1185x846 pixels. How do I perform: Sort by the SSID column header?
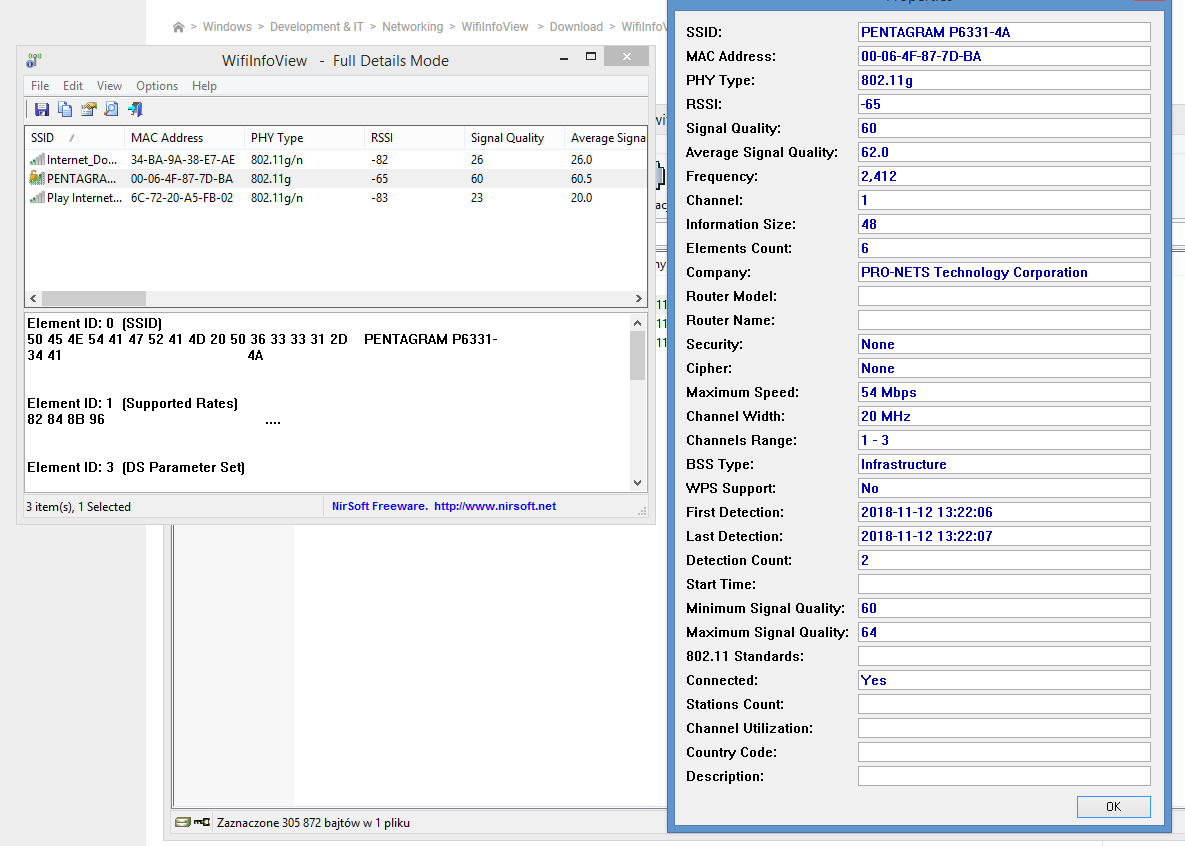(x=75, y=138)
